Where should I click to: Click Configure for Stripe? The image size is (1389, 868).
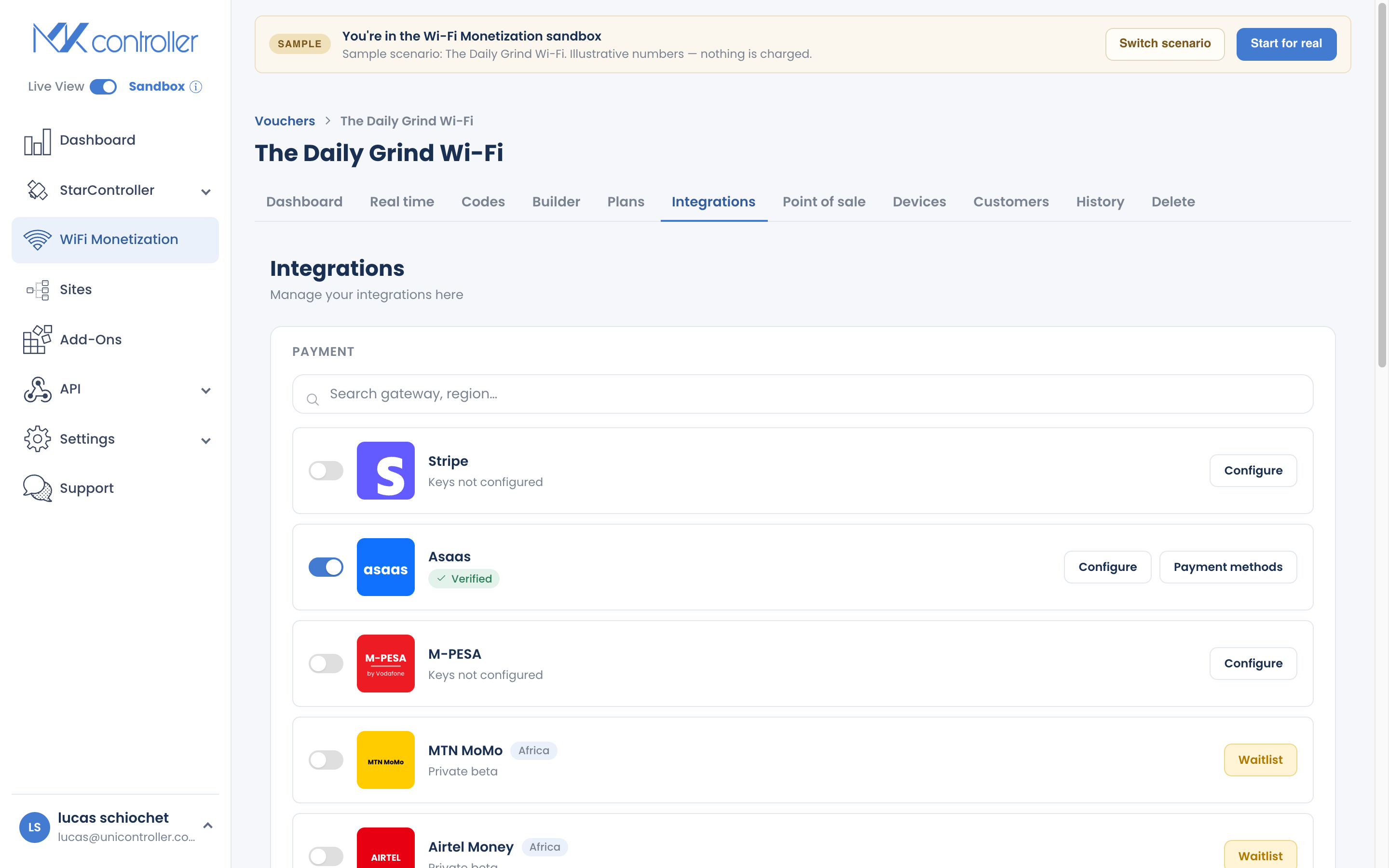coord(1253,470)
